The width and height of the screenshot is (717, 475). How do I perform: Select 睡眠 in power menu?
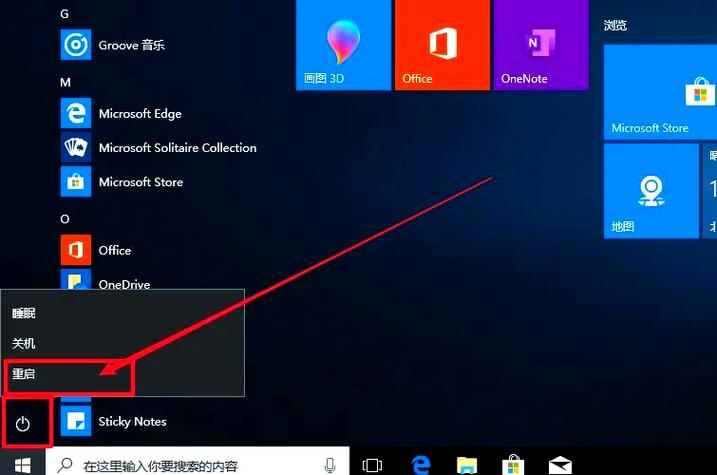[x=123, y=313]
